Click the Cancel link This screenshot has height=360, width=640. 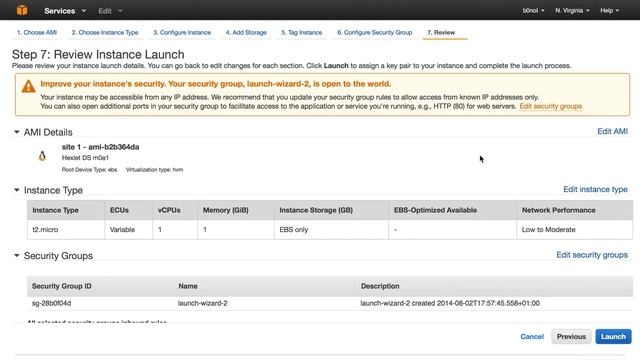[x=532, y=336]
